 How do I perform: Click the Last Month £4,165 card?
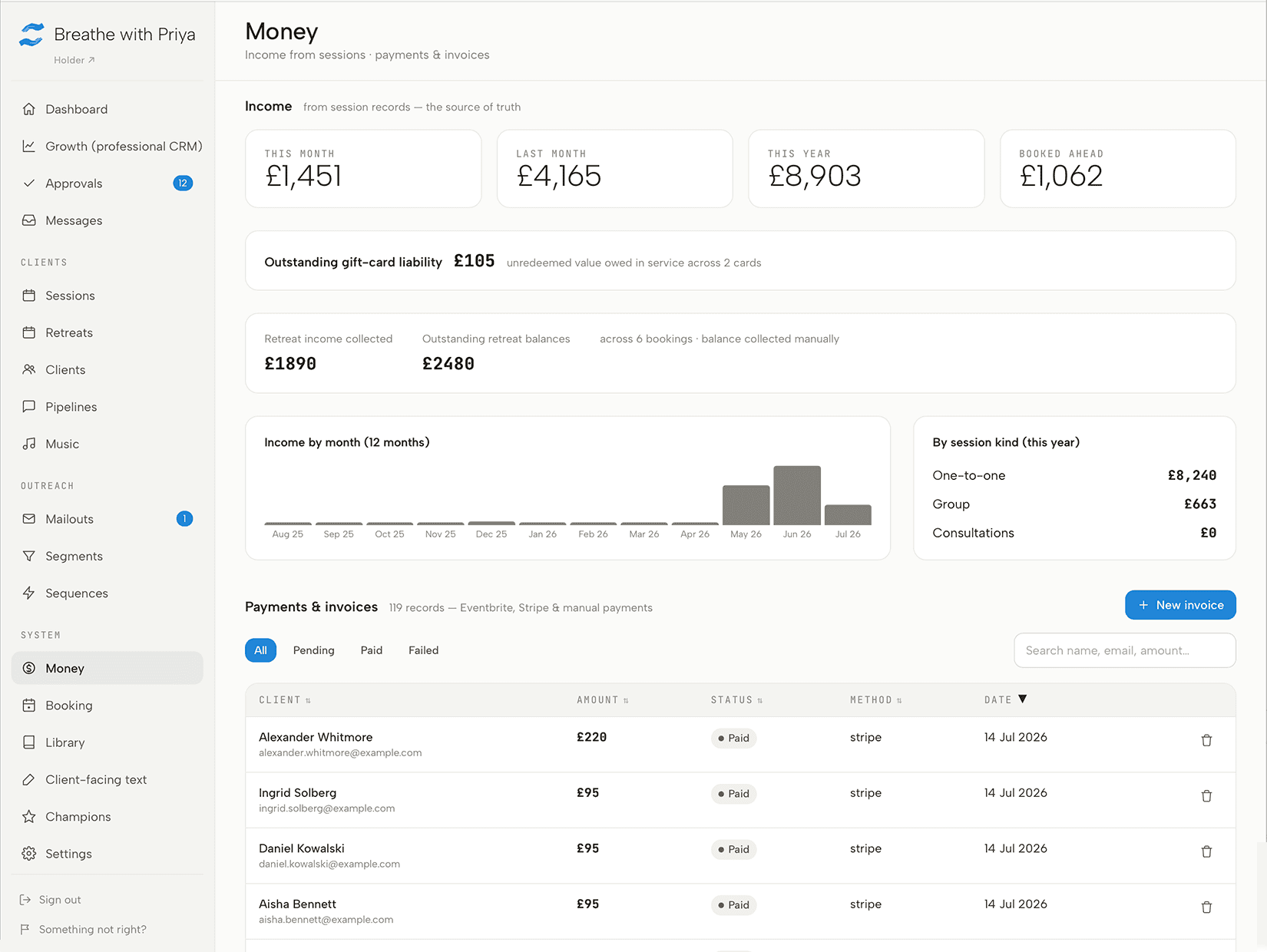click(x=615, y=168)
